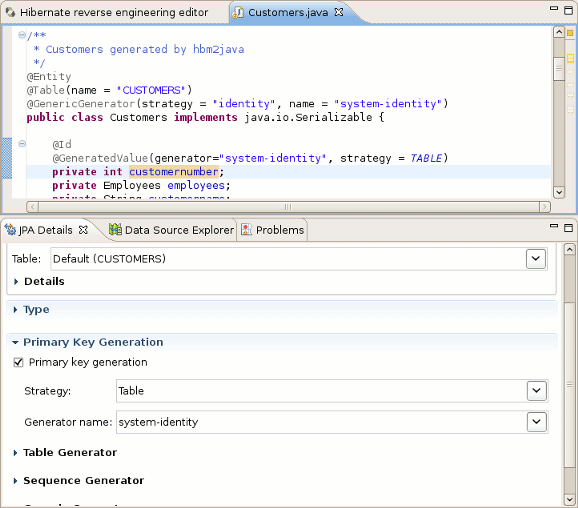578x508 pixels.
Task: Collapse the @Id annotation fold marker
Action: point(22,143)
